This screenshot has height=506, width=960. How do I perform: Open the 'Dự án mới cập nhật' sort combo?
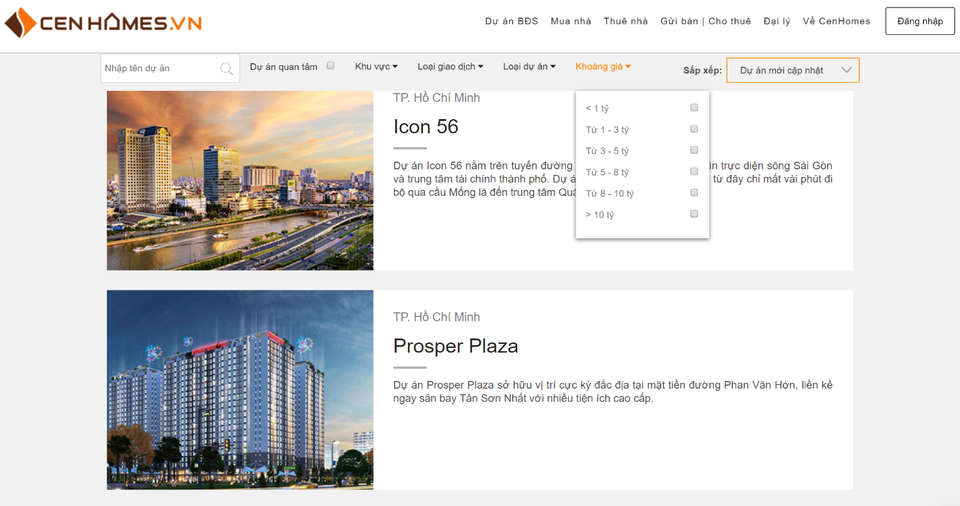point(793,70)
